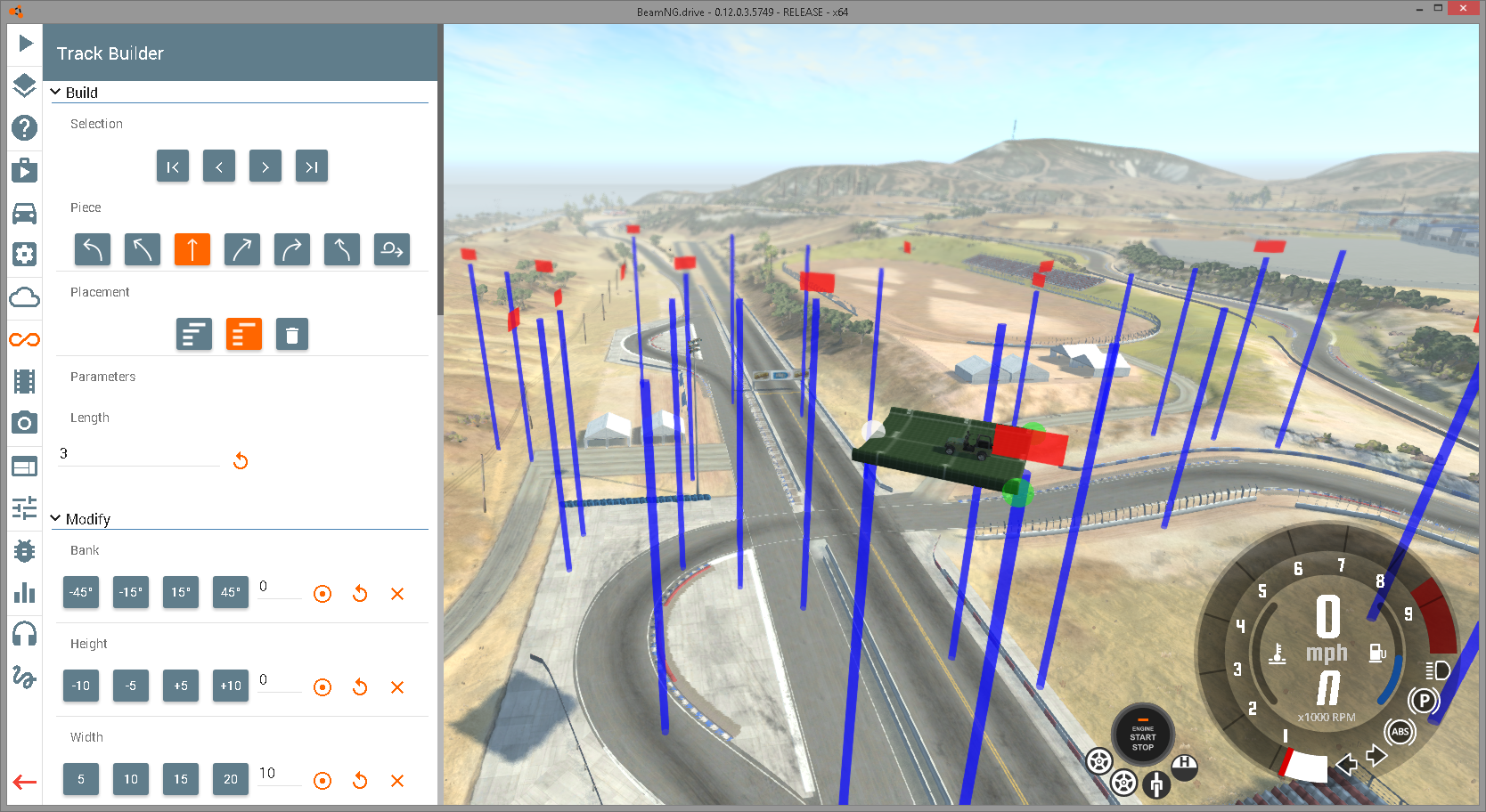Screen dimensions: 1486x812
Task: Reset the Length parameter
Action: click(241, 460)
